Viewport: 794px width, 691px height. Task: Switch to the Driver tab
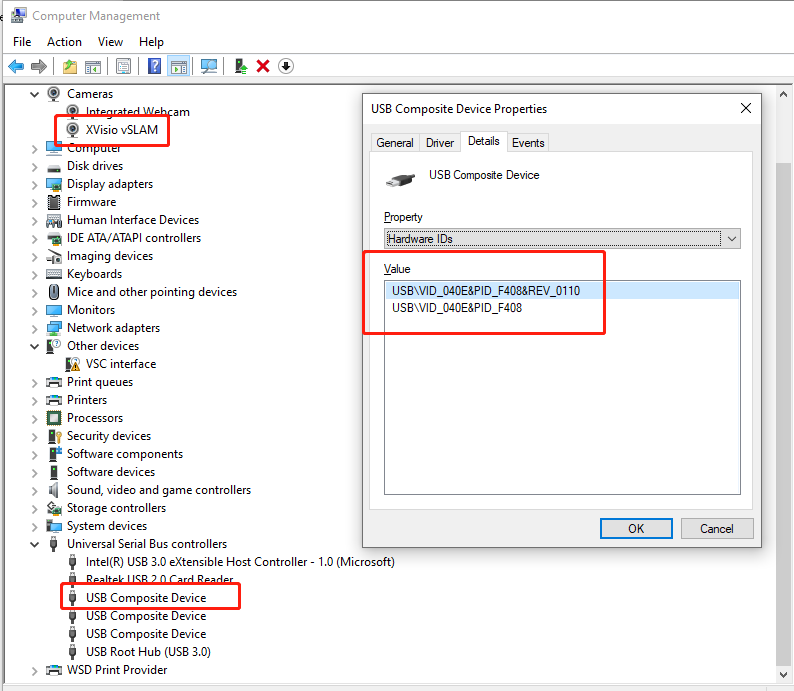440,143
